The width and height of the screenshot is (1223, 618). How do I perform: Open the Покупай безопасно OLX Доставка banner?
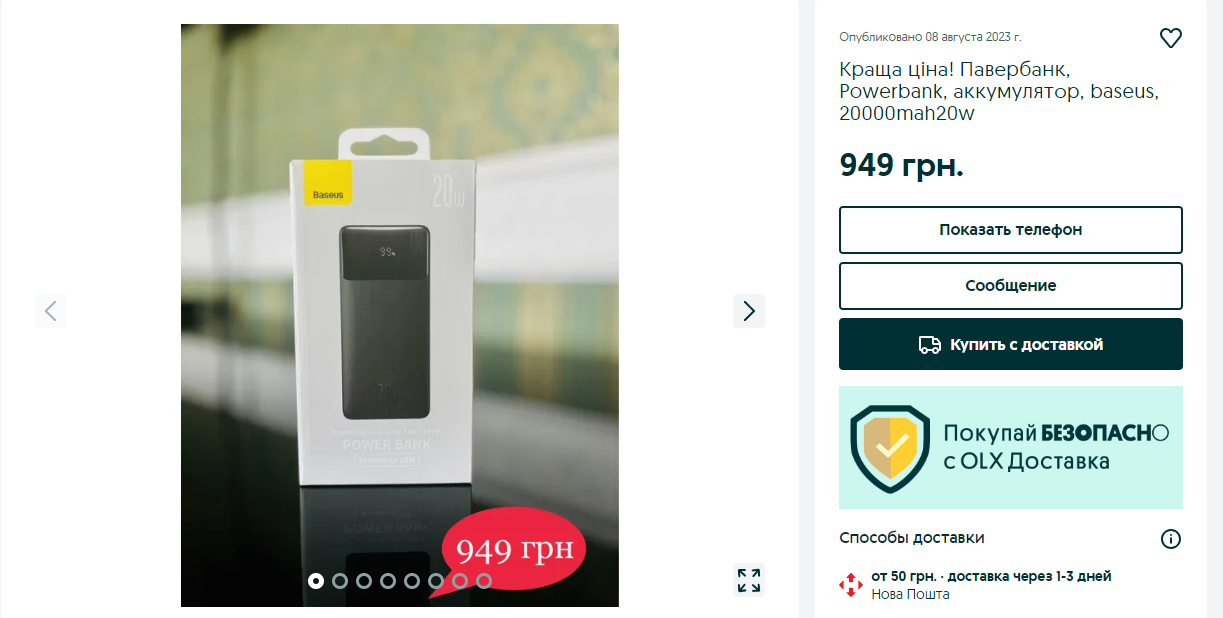click(1011, 448)
